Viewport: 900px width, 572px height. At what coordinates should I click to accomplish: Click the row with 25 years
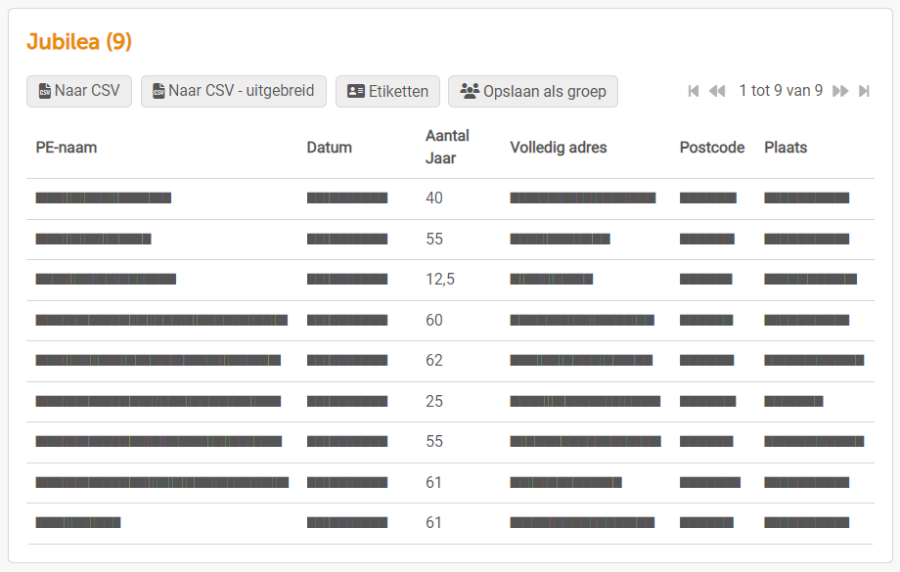click(x=434, y=401)
